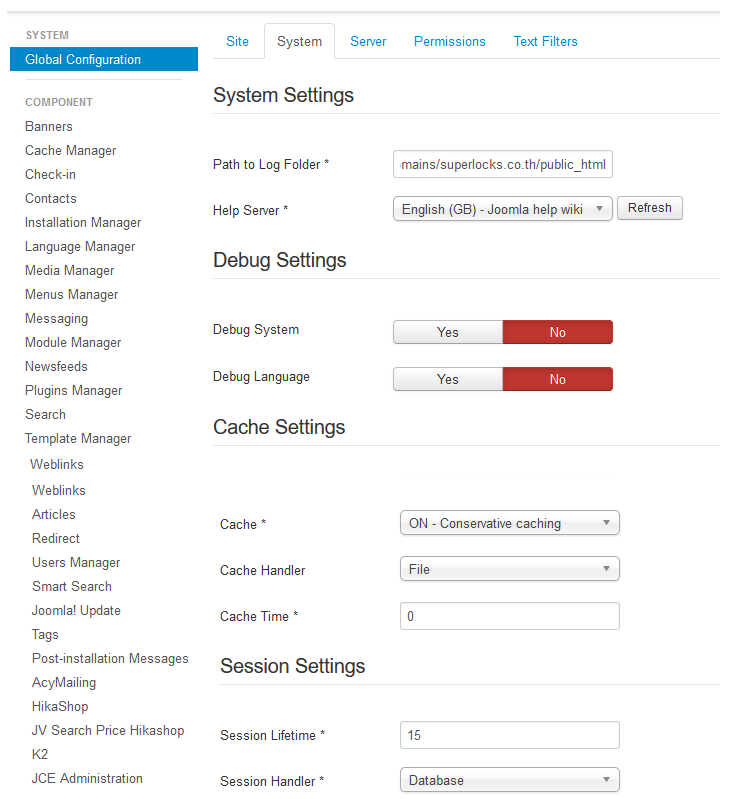The height and width of the screenshot is (799, 739).
Task: Set Debug Language to Yes
Action: point(448,379)
